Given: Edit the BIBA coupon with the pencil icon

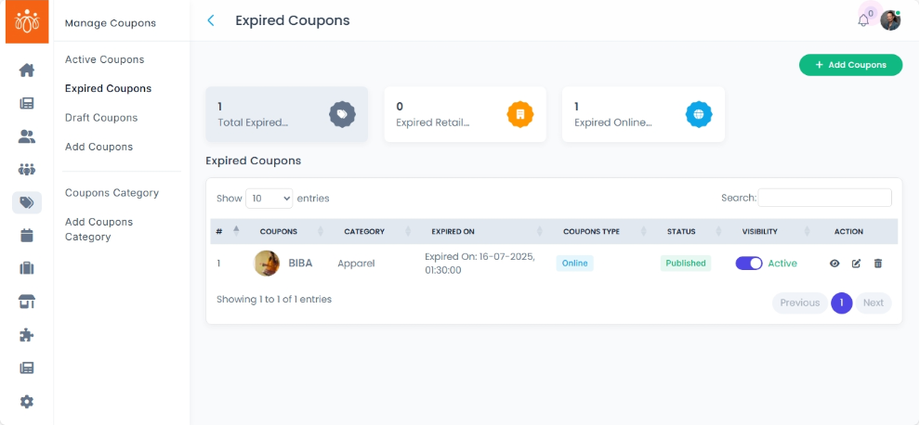Looking at the screenshot, I should point(856,263).
